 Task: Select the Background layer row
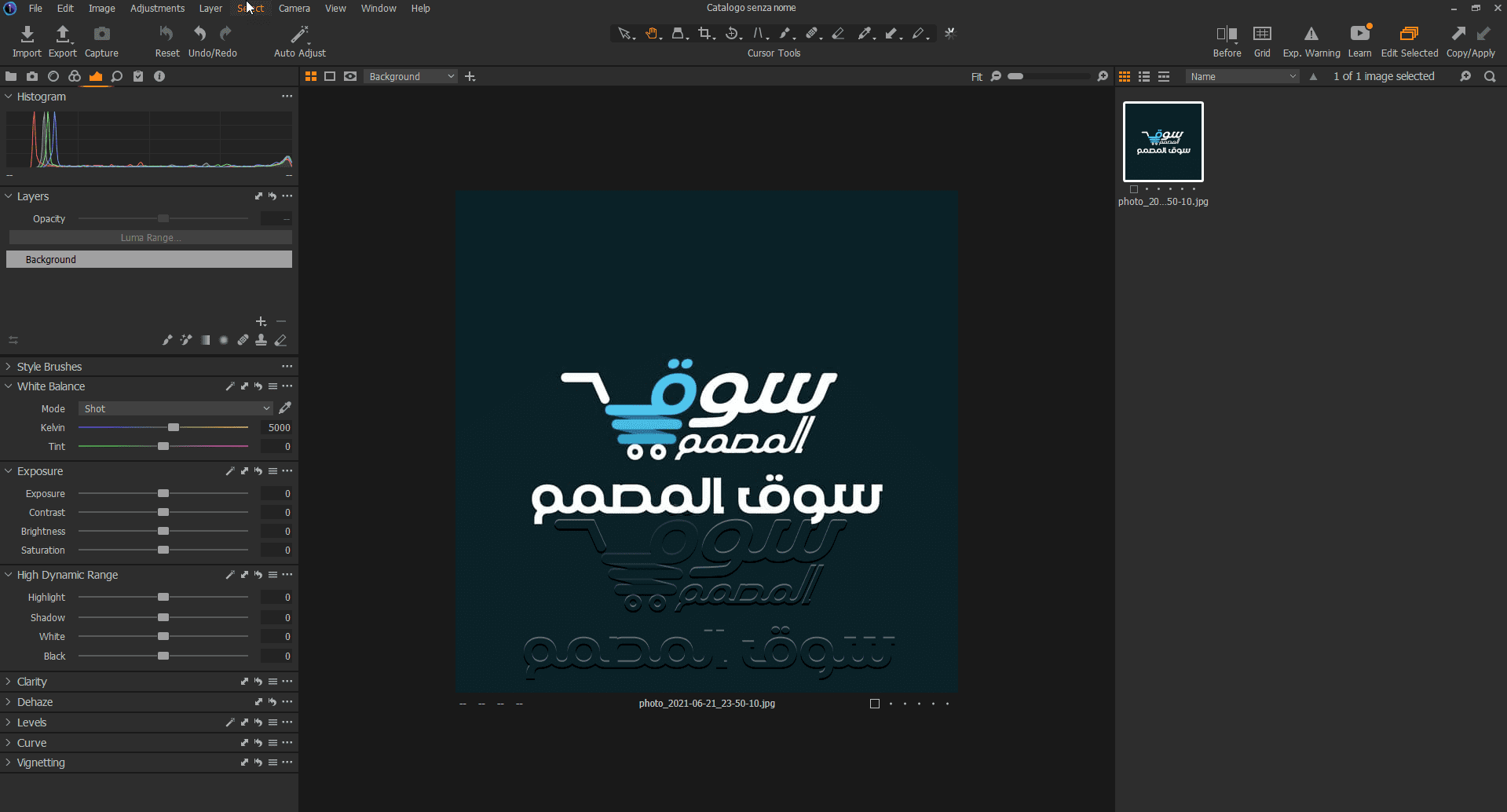coord(149,259)
